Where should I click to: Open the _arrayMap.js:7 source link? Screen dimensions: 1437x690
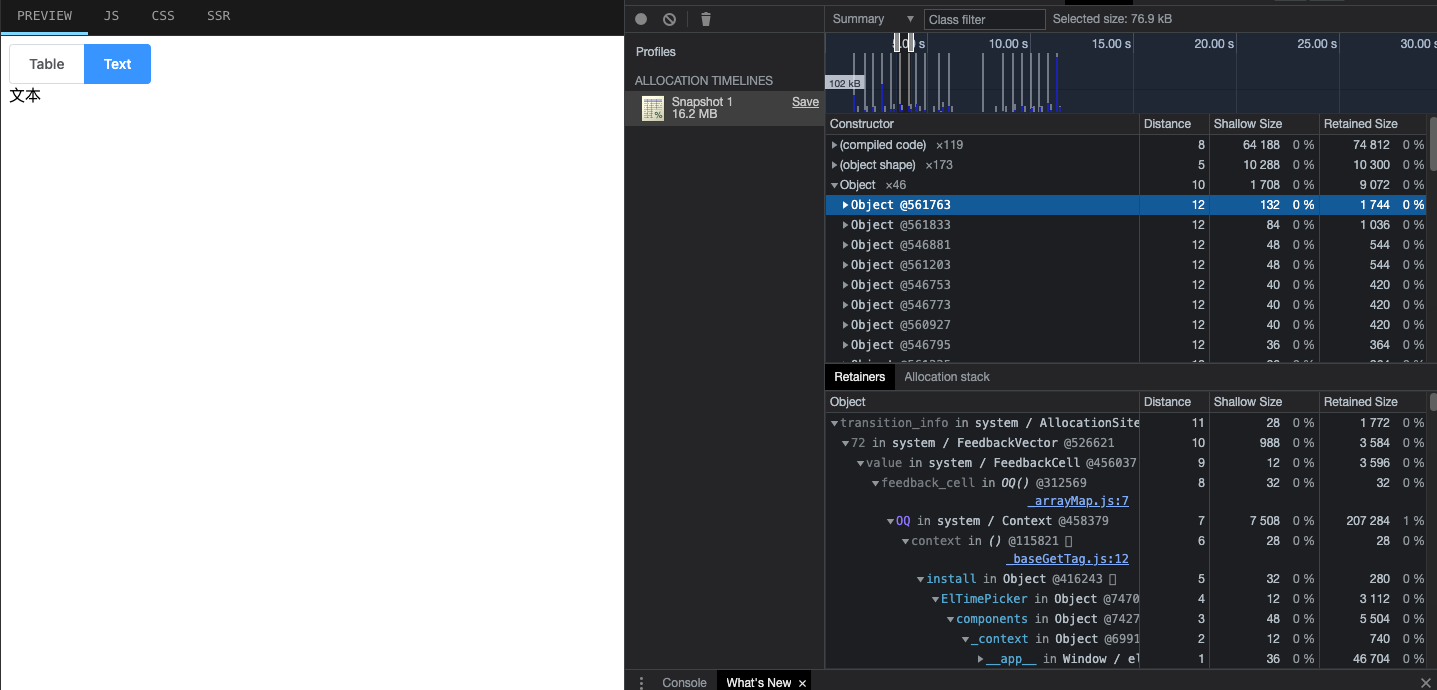(x=1077, y=500)
